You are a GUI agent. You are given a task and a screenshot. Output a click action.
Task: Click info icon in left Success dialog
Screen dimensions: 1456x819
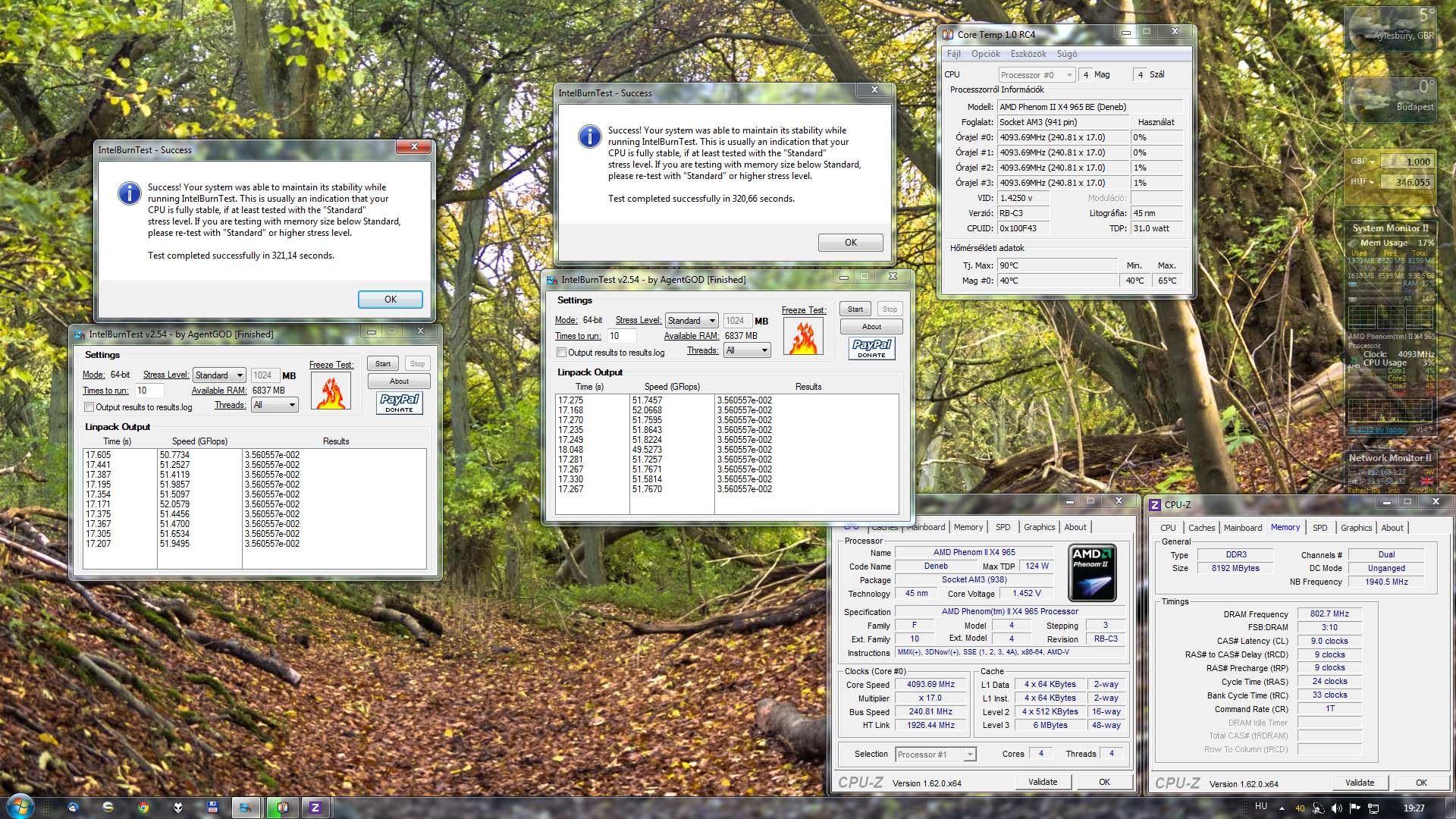[129, 193]
